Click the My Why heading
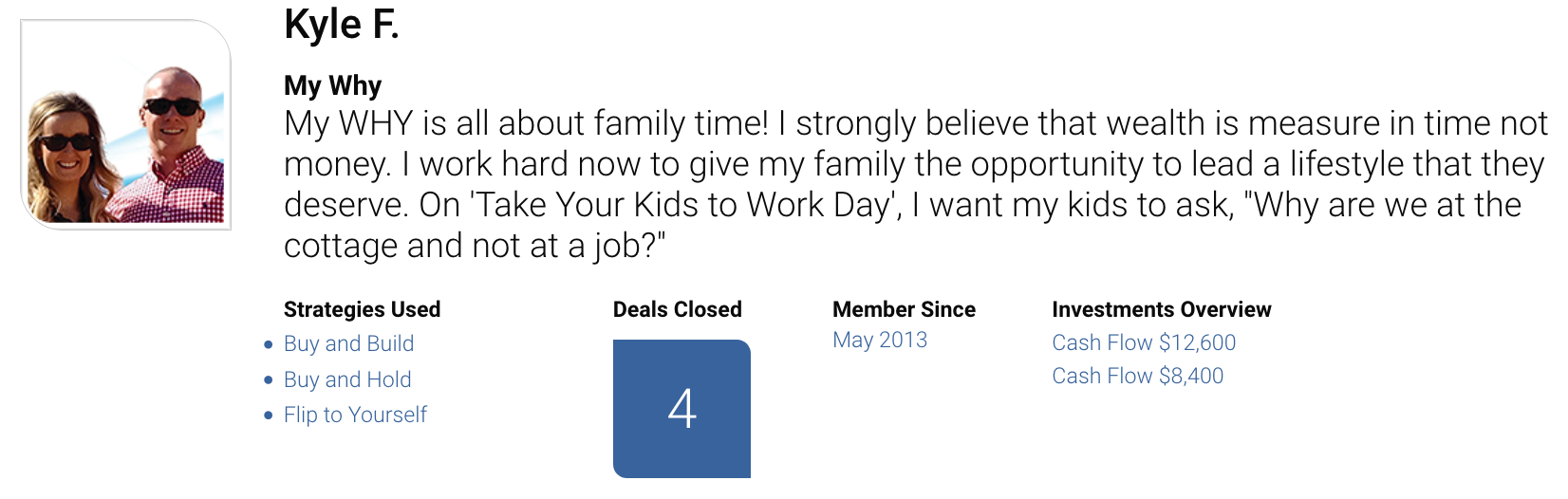The width and height of the screenshot is (1568, 499). 332,85
